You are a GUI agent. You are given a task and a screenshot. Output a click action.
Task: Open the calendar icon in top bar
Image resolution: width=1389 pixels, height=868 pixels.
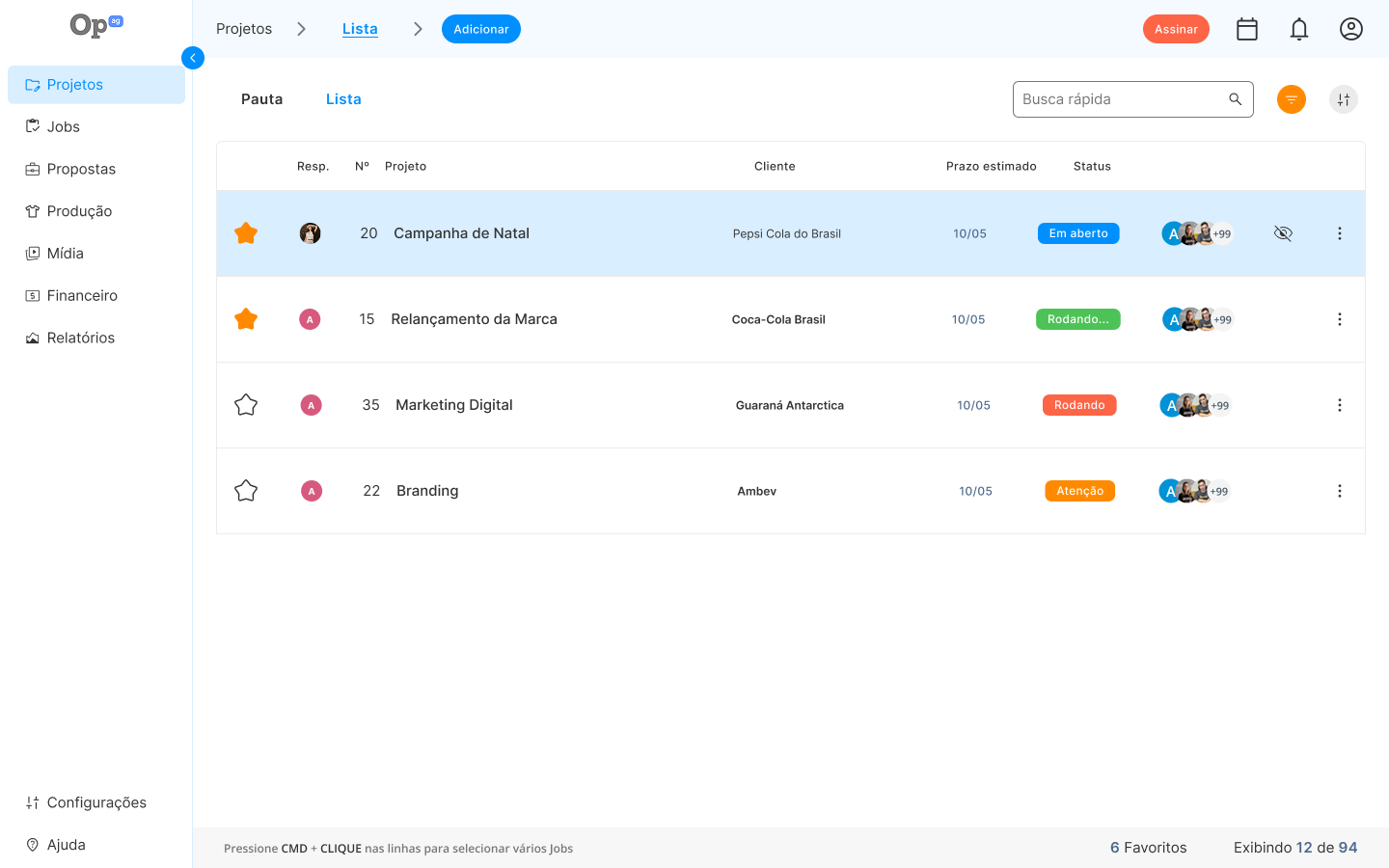coord(1247,29)
